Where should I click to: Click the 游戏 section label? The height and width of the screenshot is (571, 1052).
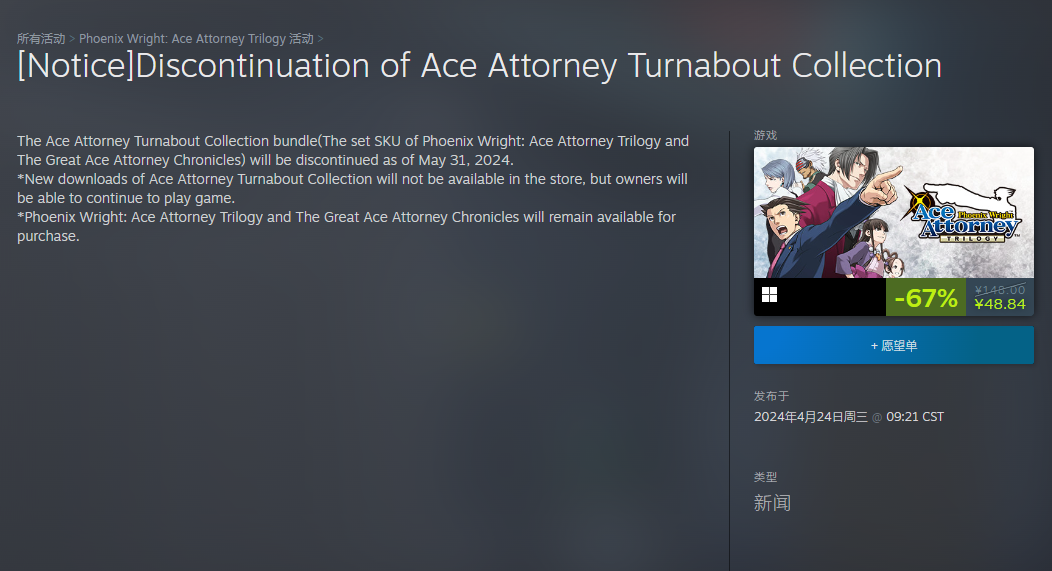coord(765,135)
